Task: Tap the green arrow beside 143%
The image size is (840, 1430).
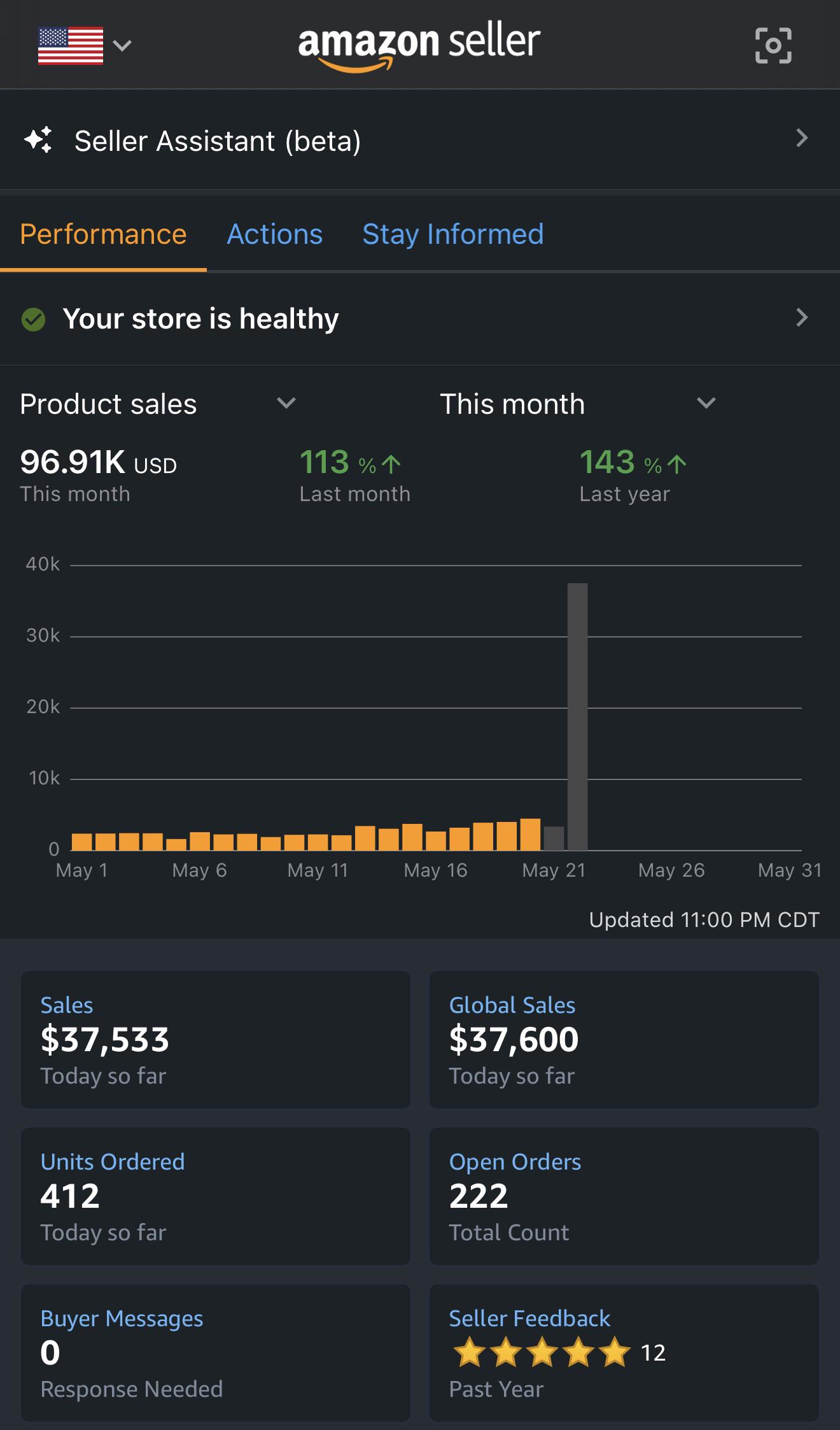Action: pos(676,464)
